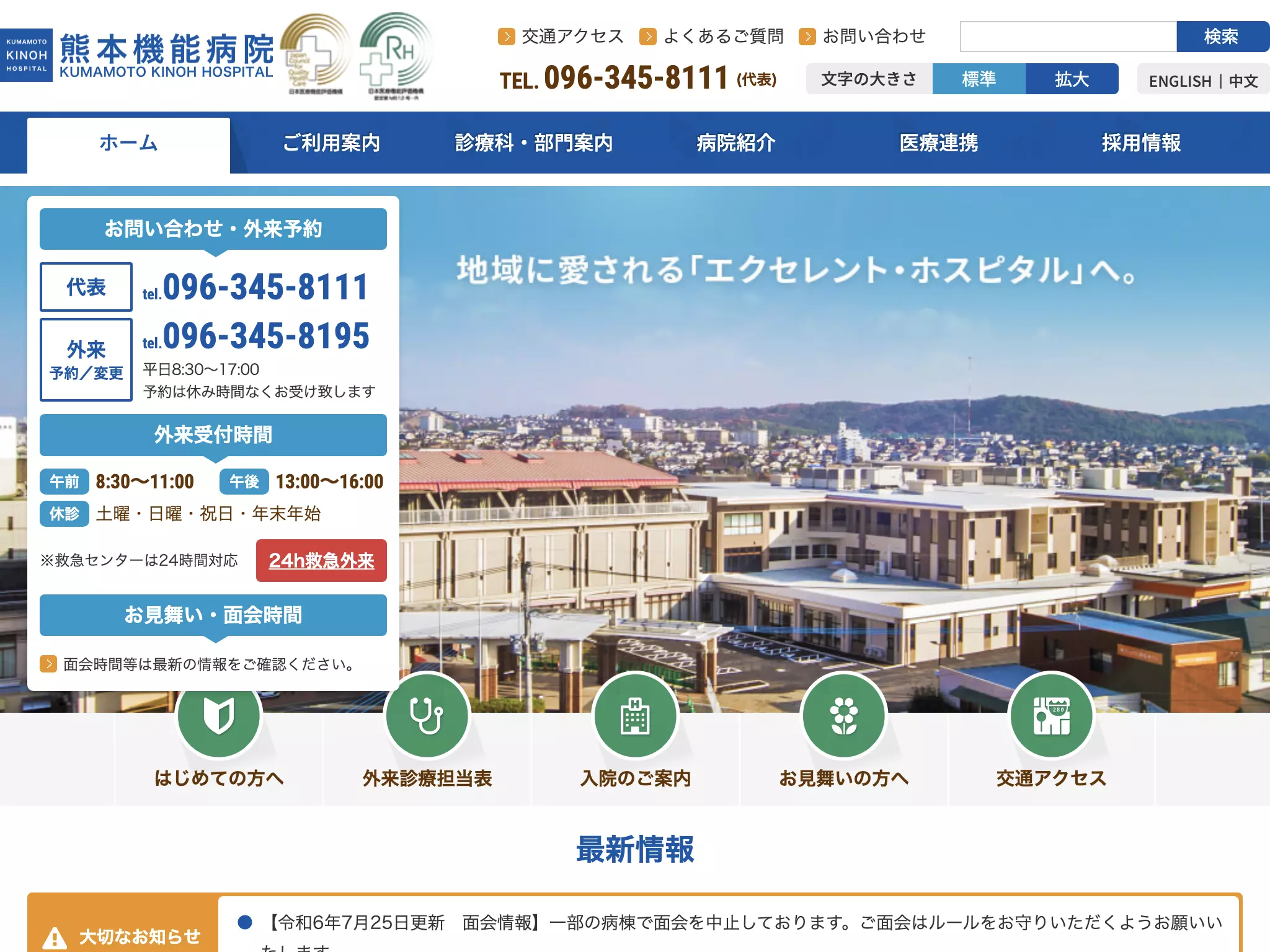Viewport: 1270px width, 952px height.
Task: Click the 地域に愛される エクセレント・ホスピタル slogan
Action: point(797,270)
